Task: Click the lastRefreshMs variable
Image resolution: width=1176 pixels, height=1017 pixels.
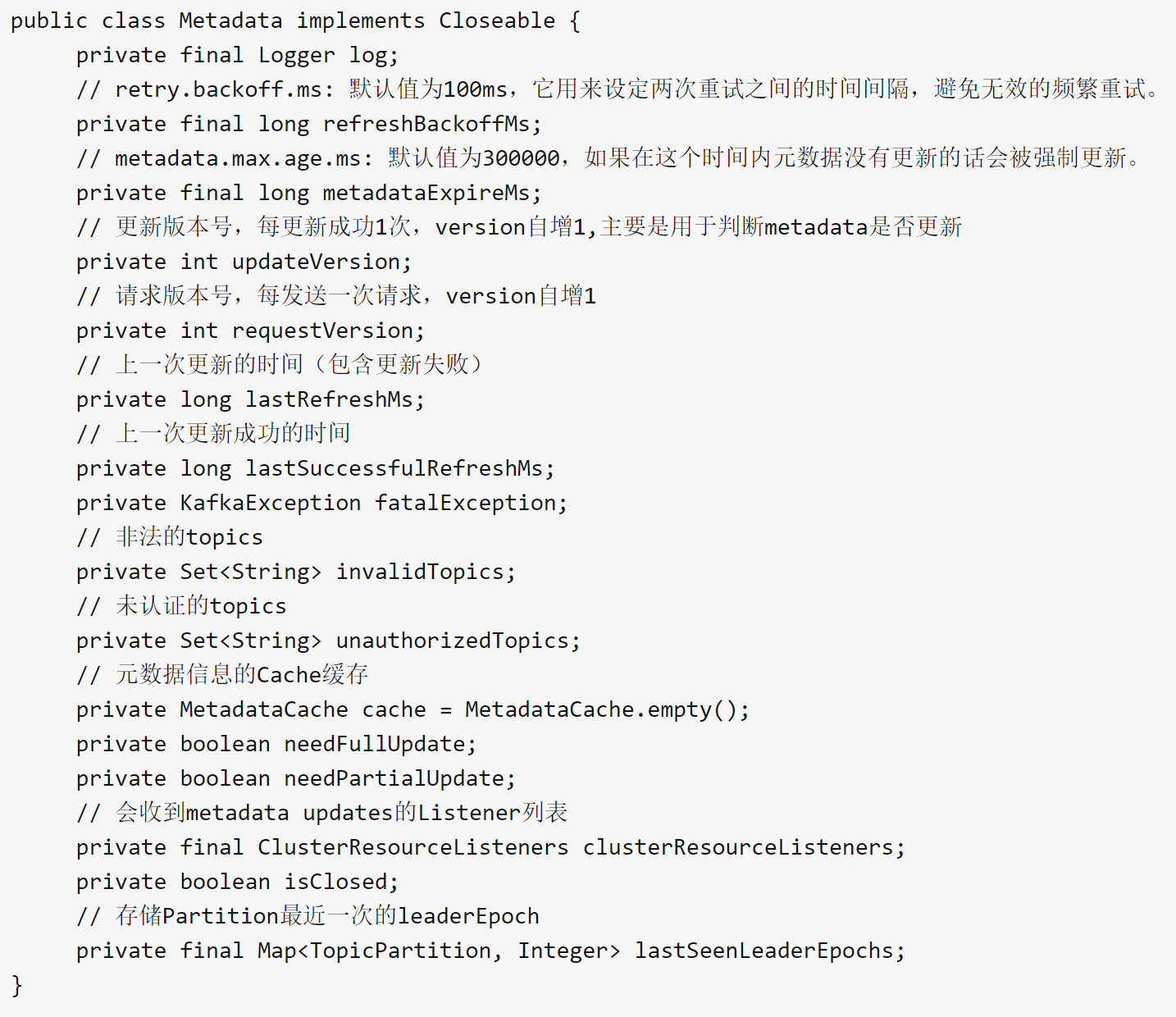Action: [330, 399]
